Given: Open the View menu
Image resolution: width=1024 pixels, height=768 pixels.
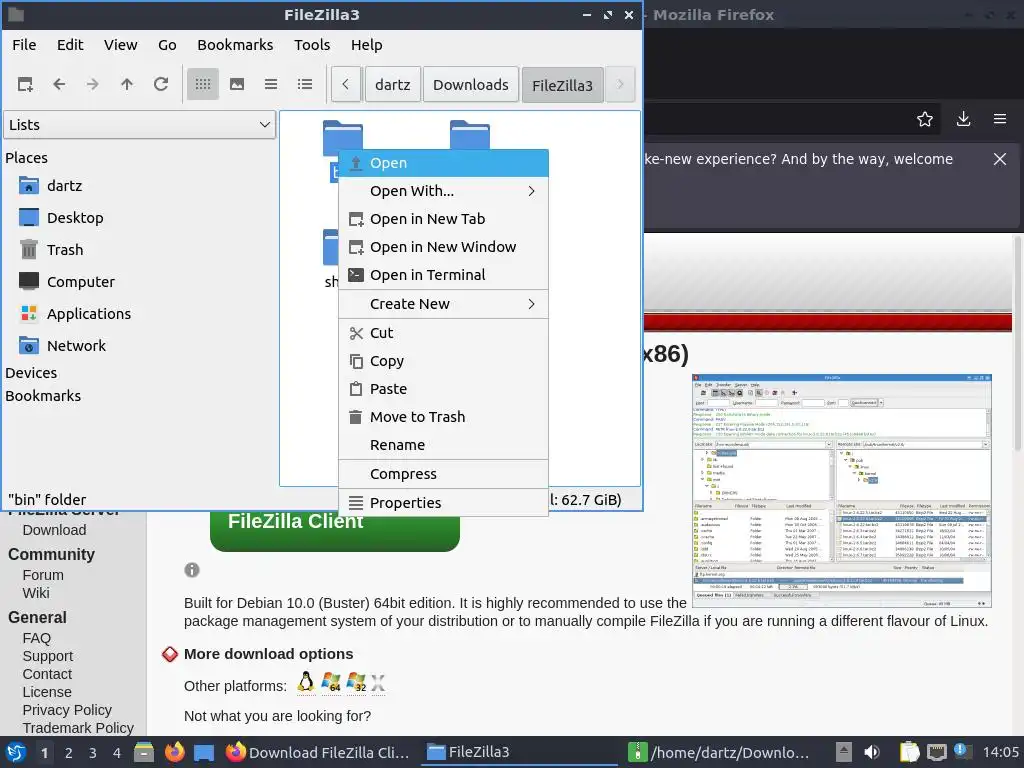Looking at the screenshot, I should coord(121,45).
